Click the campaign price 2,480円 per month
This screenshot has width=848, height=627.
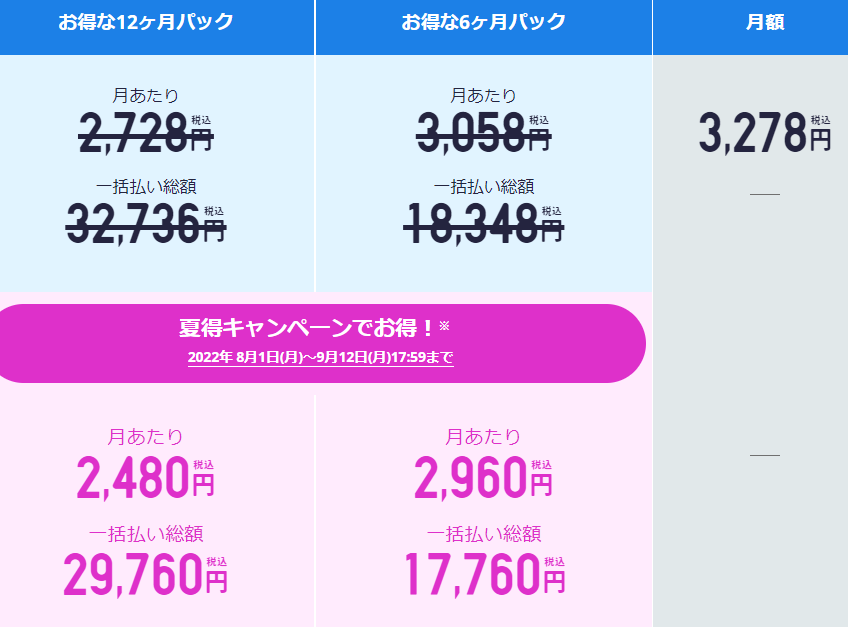click(x=145, y=477)
